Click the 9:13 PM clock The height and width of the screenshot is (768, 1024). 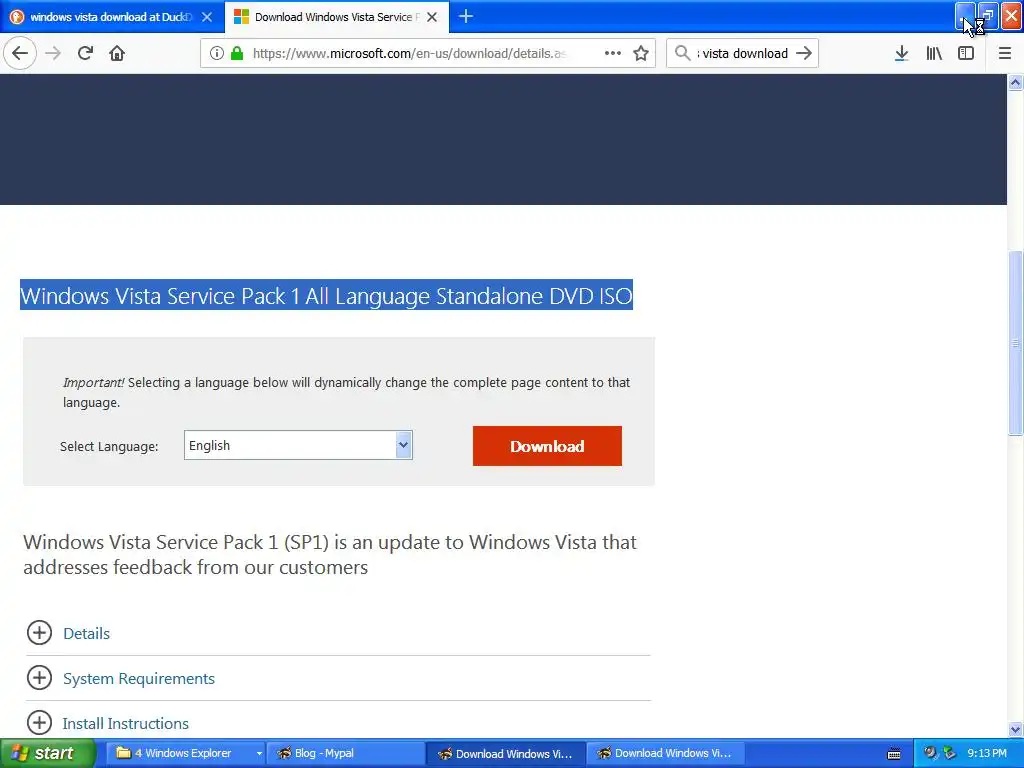(987, 753)
